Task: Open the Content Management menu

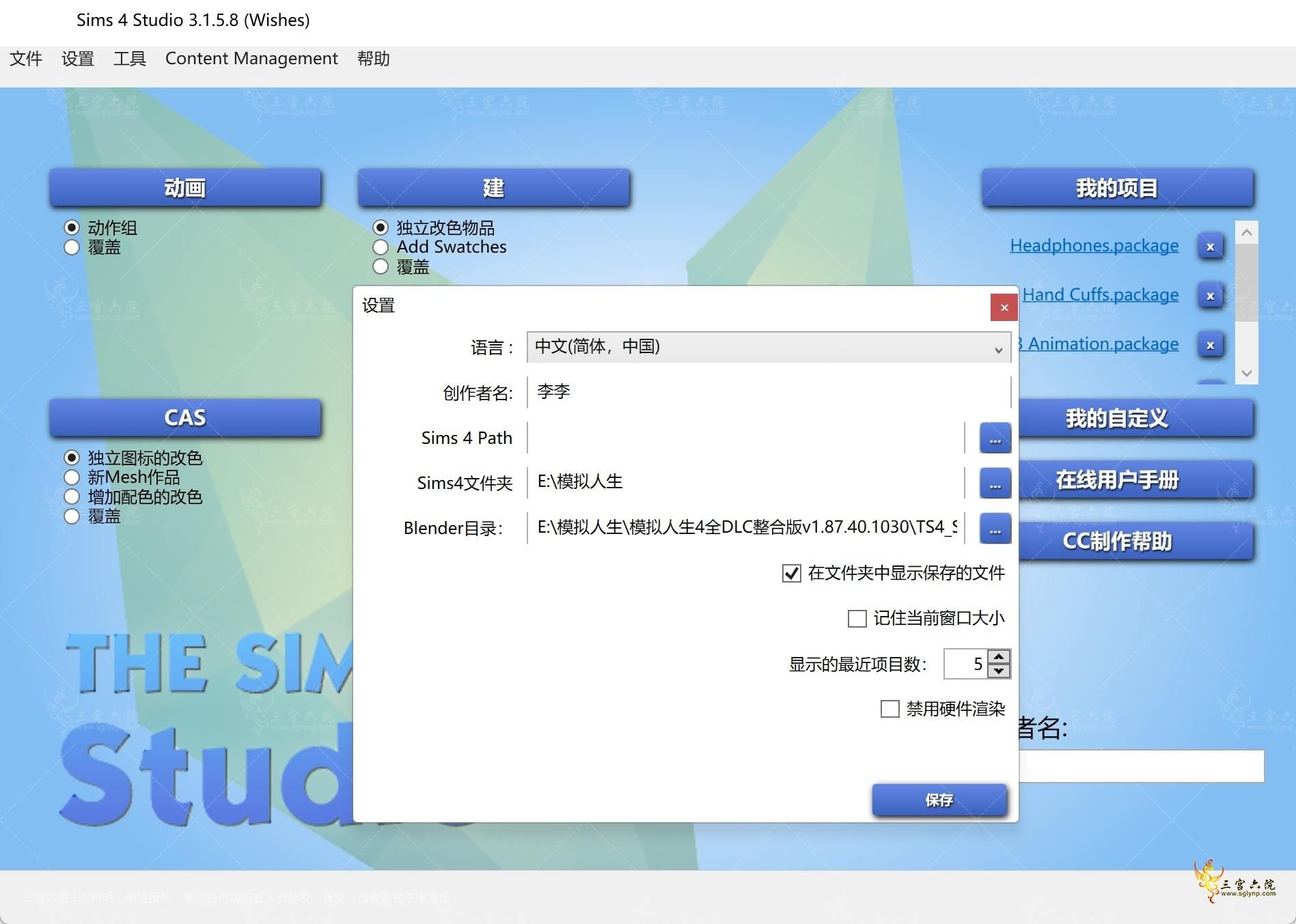Action: point(251,59)
